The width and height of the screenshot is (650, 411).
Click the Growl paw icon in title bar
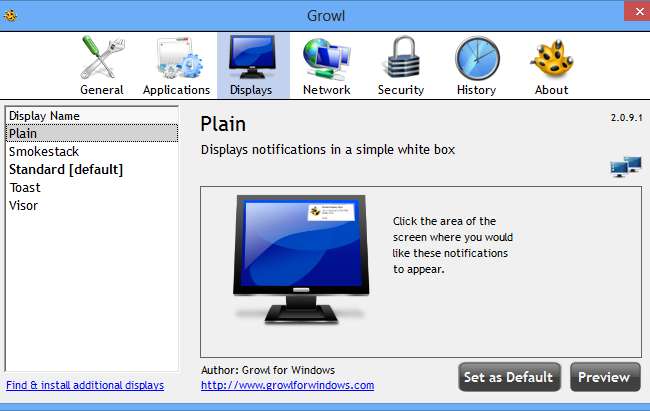coord(10,16)
